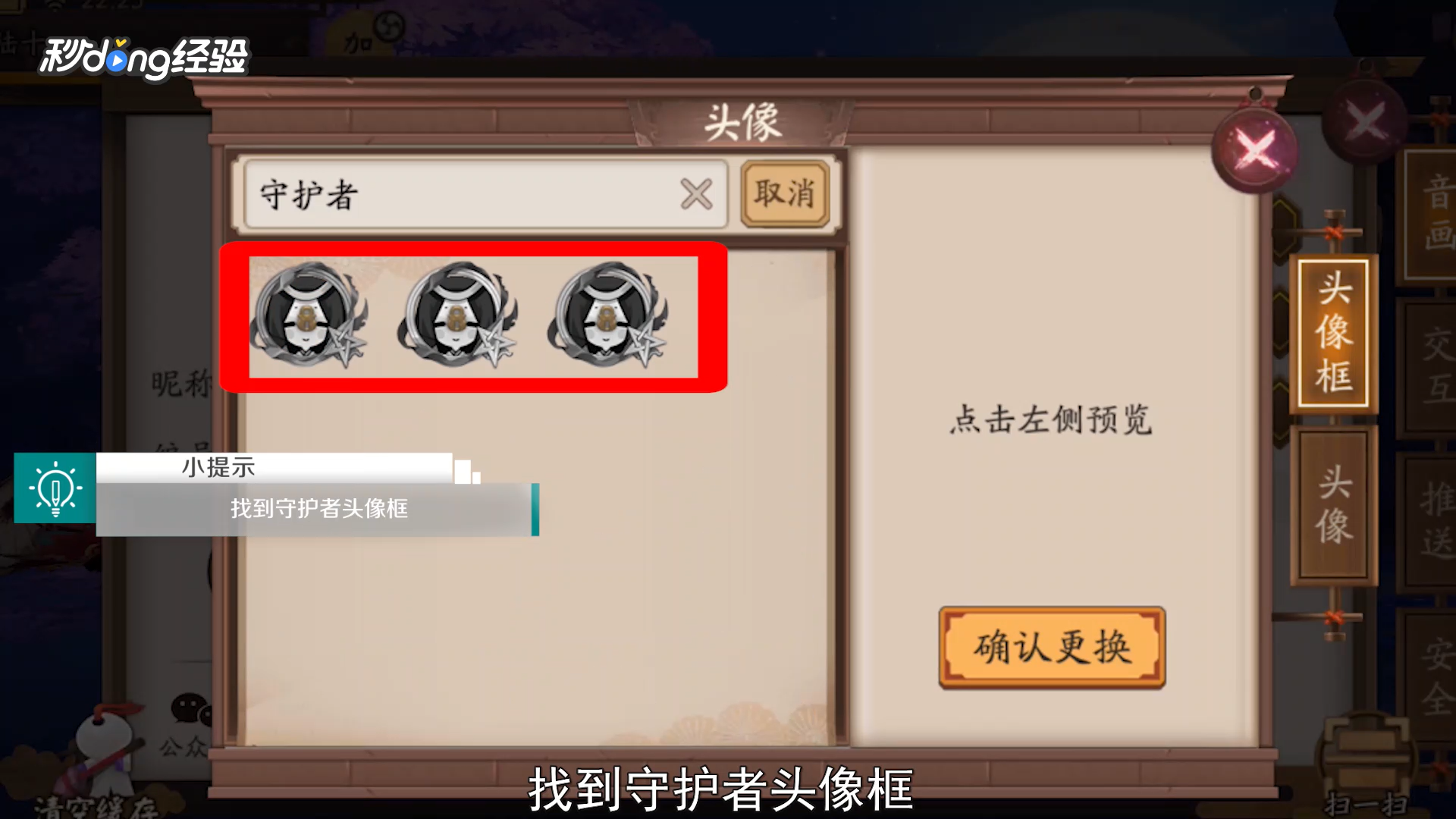
Task: Click the 秒懂经验 logo
Action: click(x=144, y=58)
